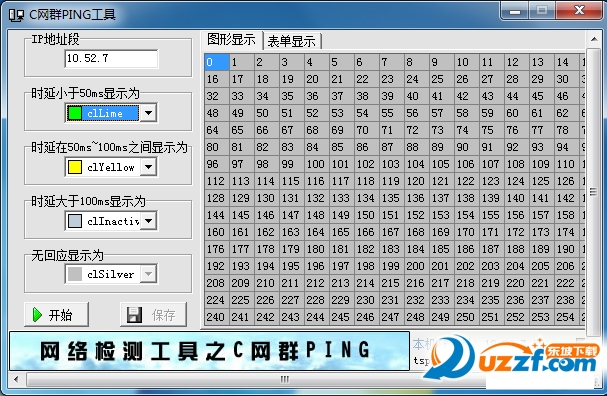Switch to the 图形显示 tab
This screenshot has height=396, width=607.
click(231, 39)
